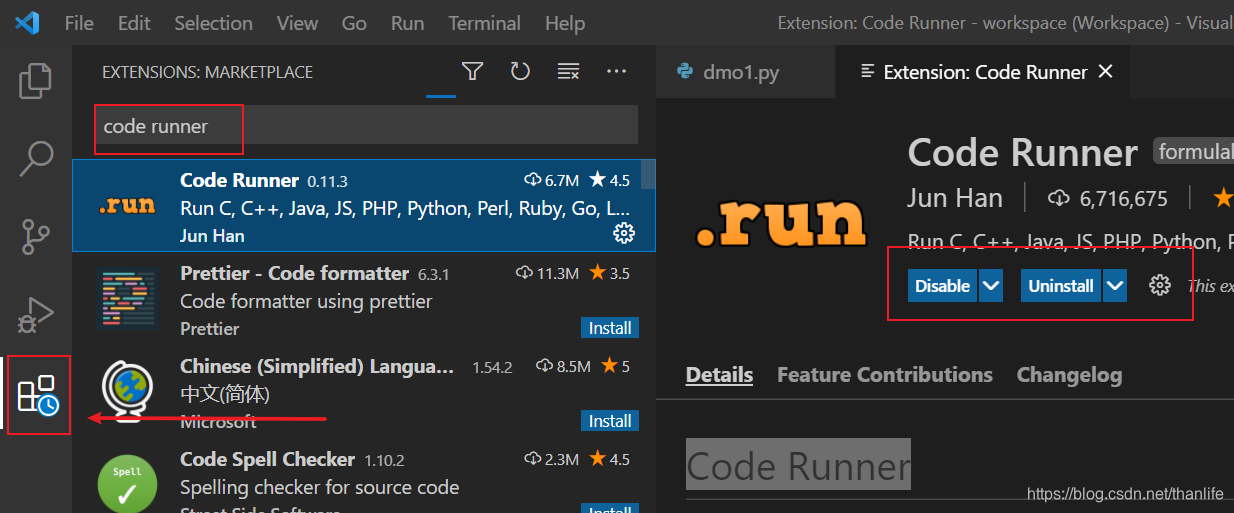Select Code Runner extension in list
Screen dimensions: 1234x513
364,206
